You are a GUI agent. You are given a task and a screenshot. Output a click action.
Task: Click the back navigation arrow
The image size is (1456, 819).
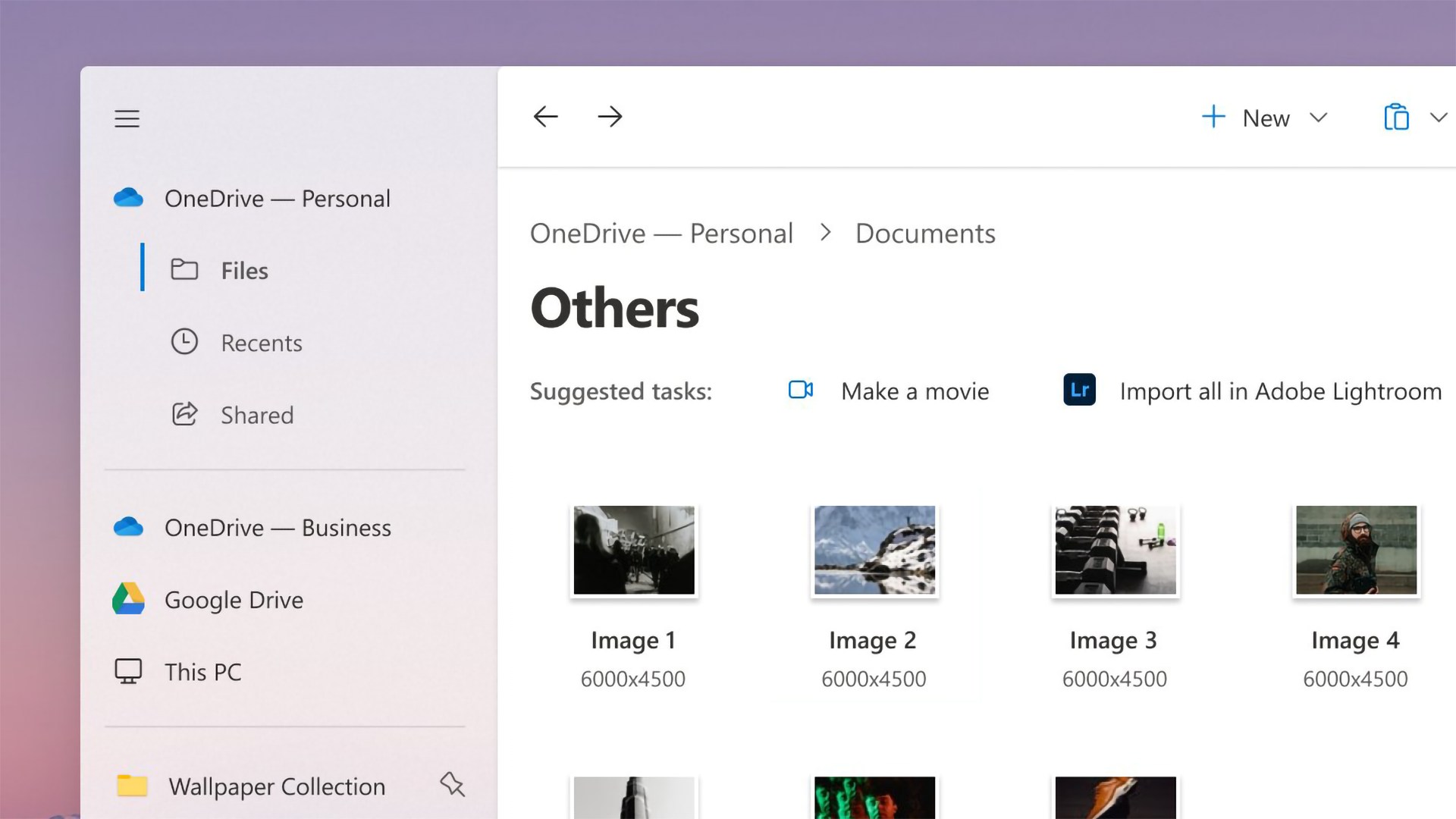pos(545,116)
